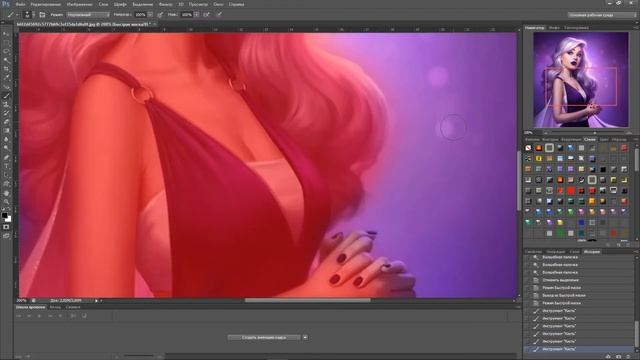Open the workspace switcher dropdown
This screenshot has height=360, width=640.
pyautogui.click(x=602, y=15)
